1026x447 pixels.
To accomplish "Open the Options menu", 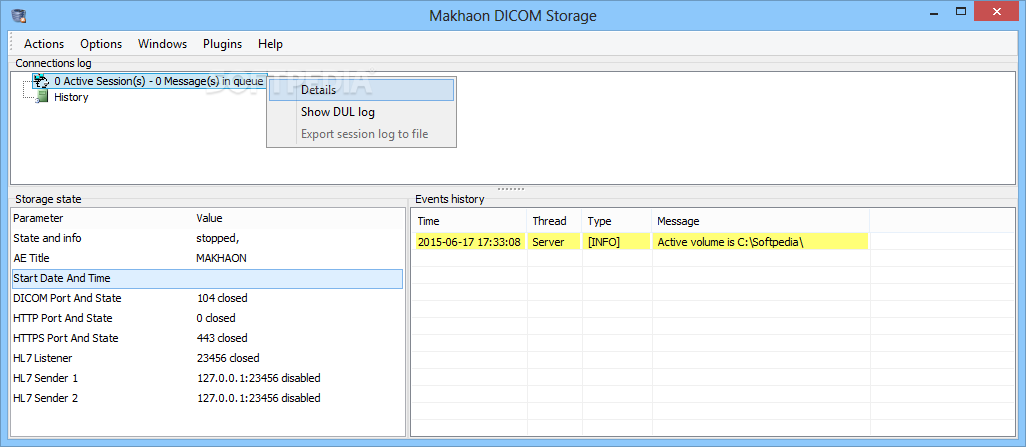I will click(101, 44).
